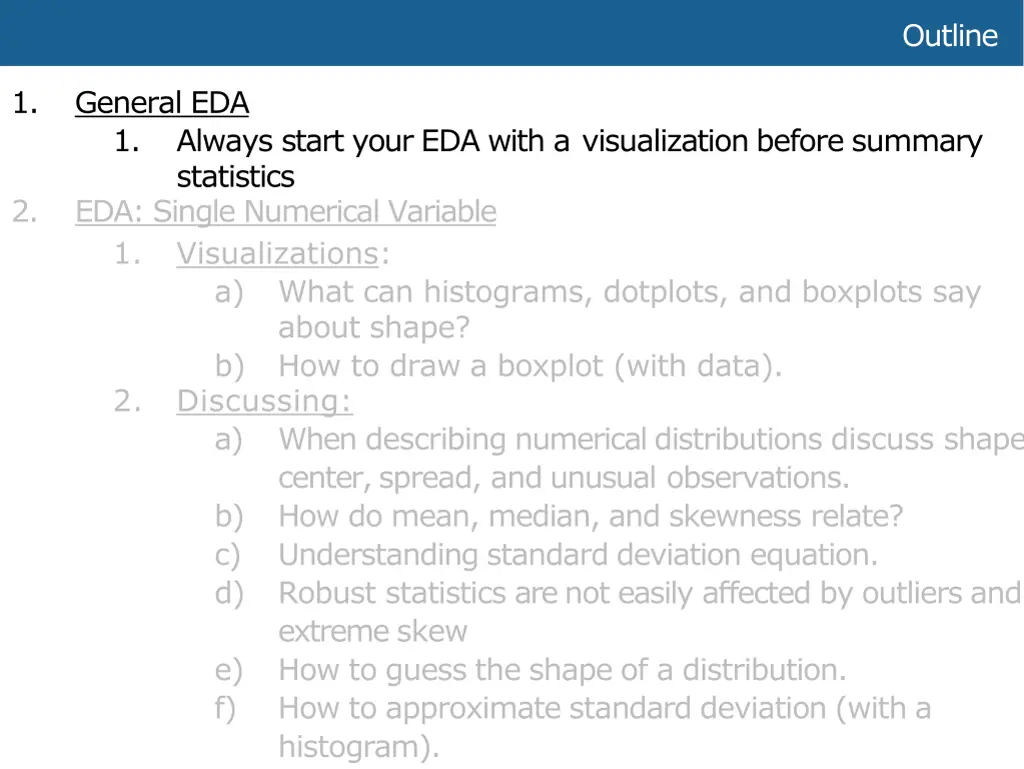Click the histograms, dotplots, and boxplots item
Image resolution: width=1024 pixels, height=769 pixels.
tap(630, 309)
